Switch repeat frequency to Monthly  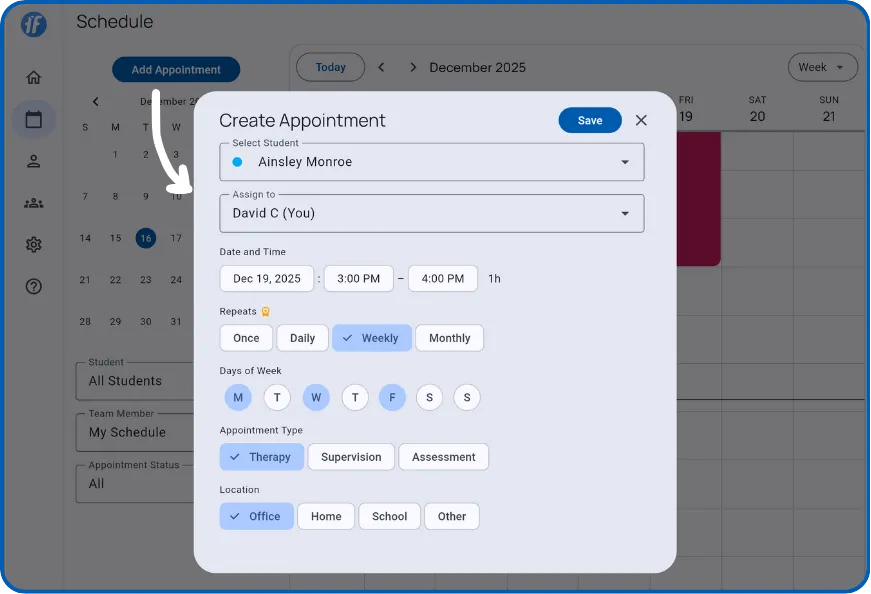[x=449, y=338]
